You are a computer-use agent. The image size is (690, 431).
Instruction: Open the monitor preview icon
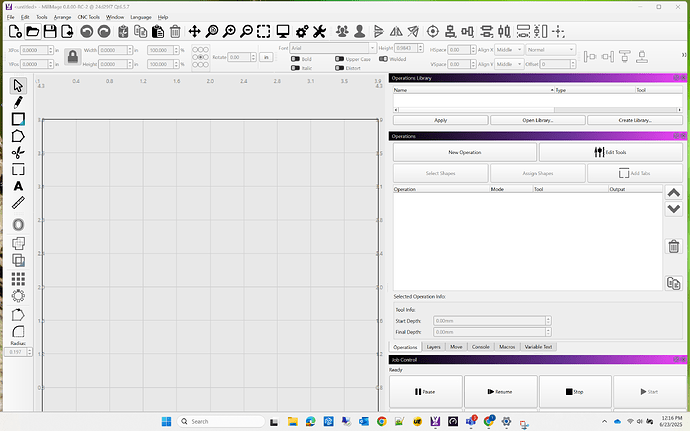tap(283, 31)
